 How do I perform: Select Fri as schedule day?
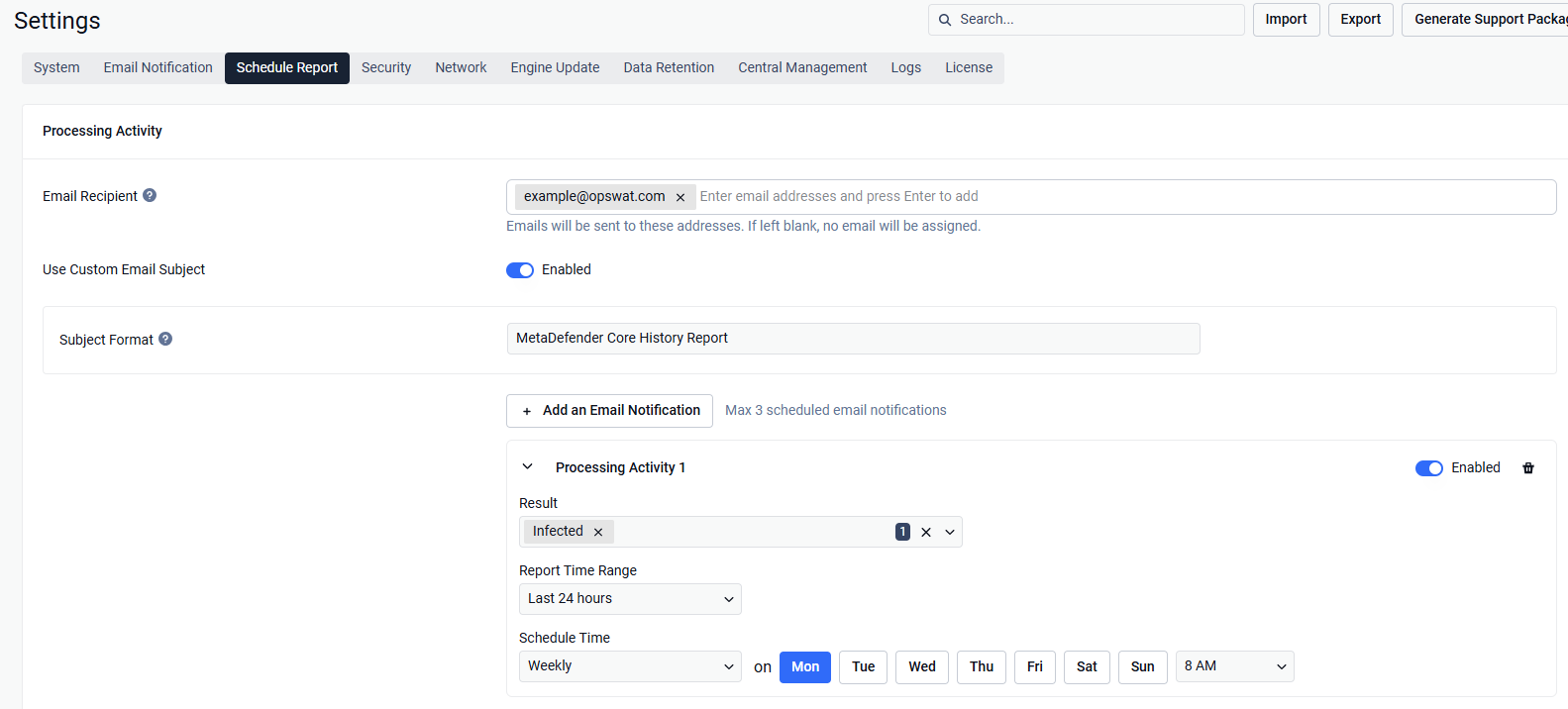(x=1035, y=666)
